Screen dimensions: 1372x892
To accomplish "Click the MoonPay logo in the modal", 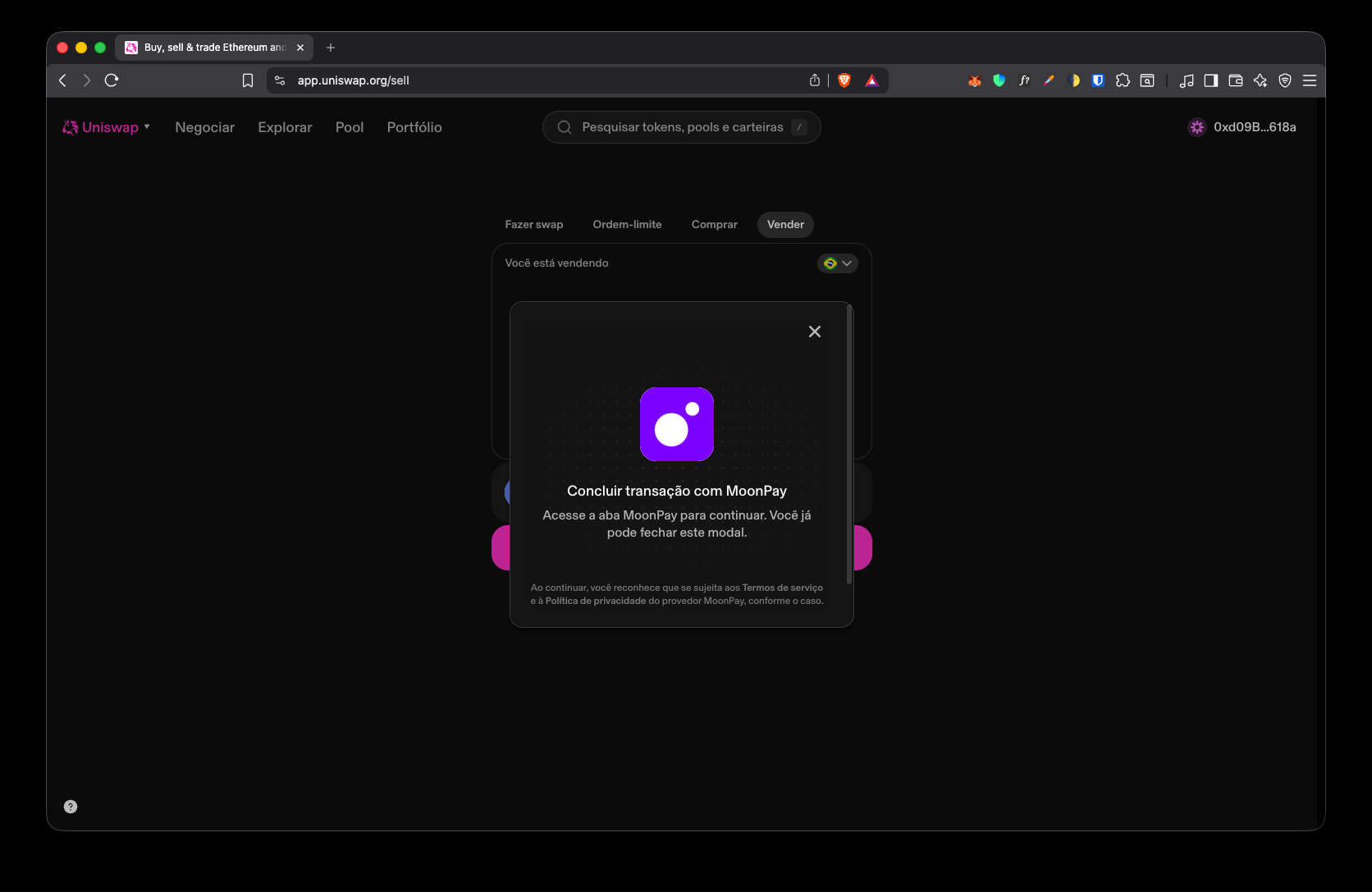I will 677,424.
